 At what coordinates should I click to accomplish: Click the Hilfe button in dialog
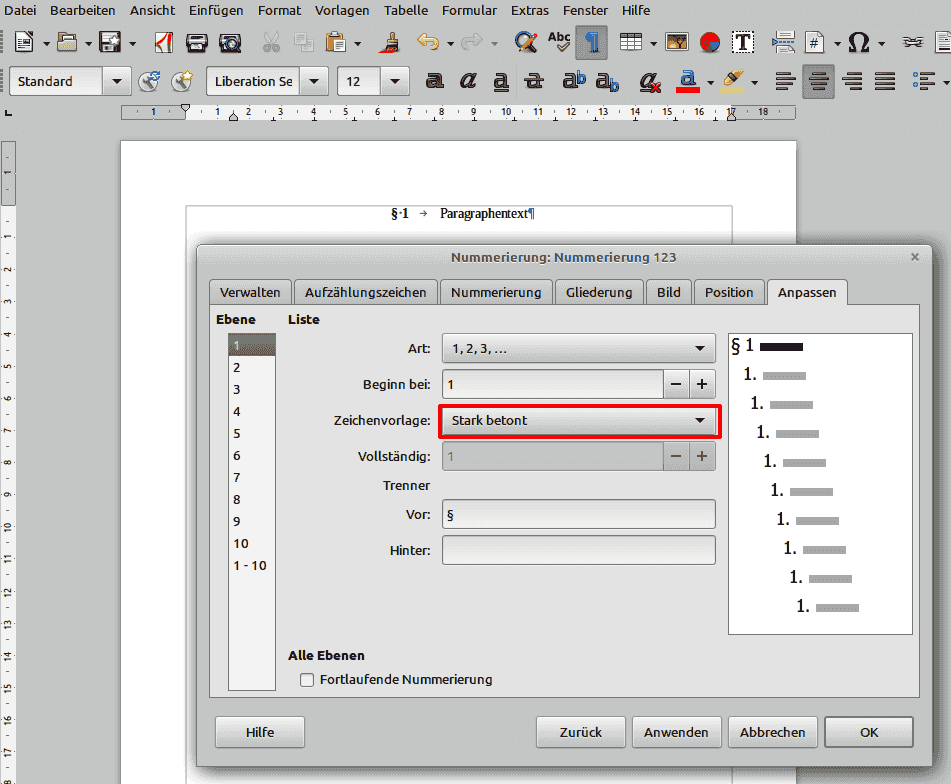pos(260,732)
